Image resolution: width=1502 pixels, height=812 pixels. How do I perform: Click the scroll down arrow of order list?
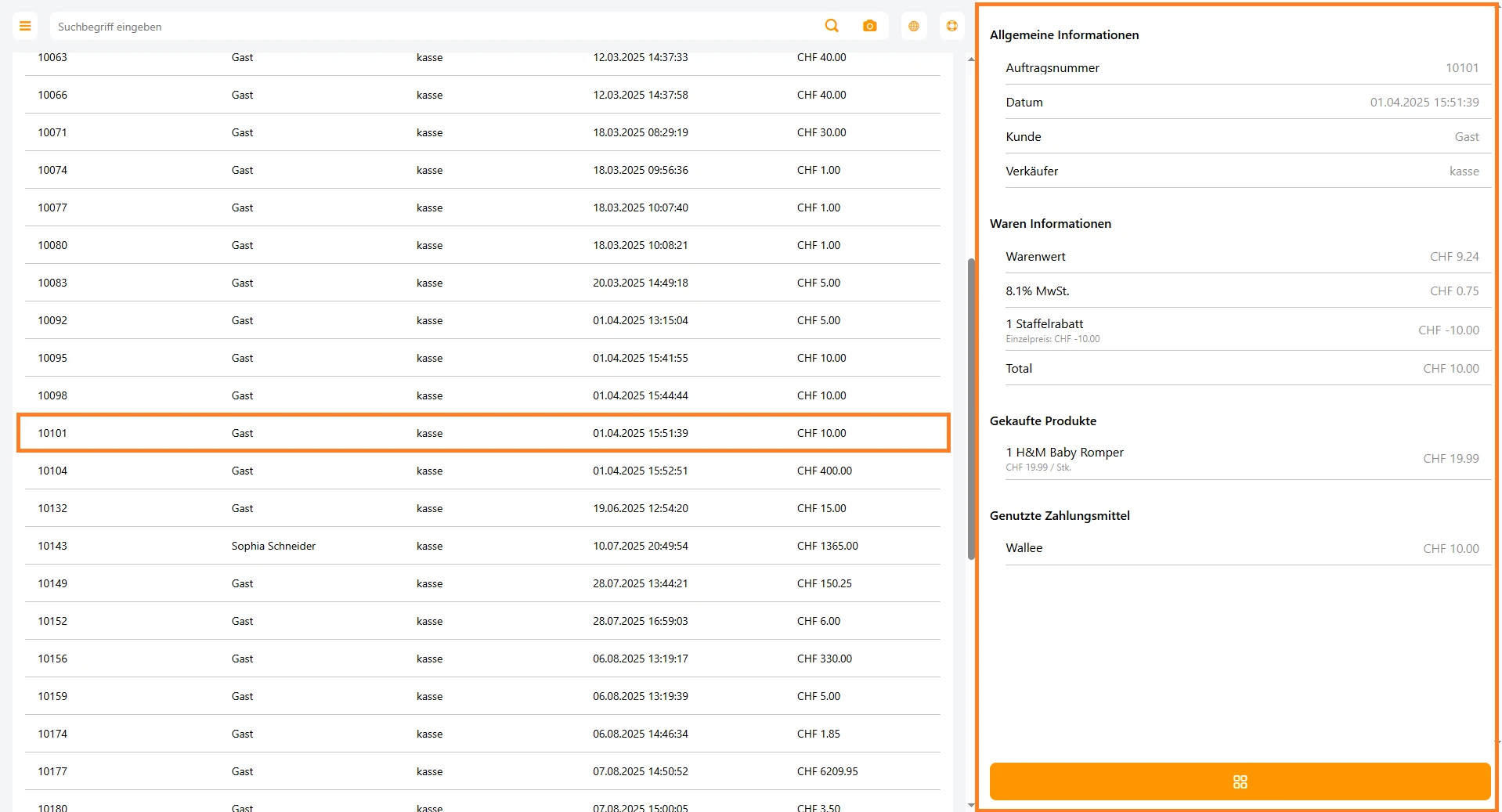pyautogui.click(x=971, y=805)
